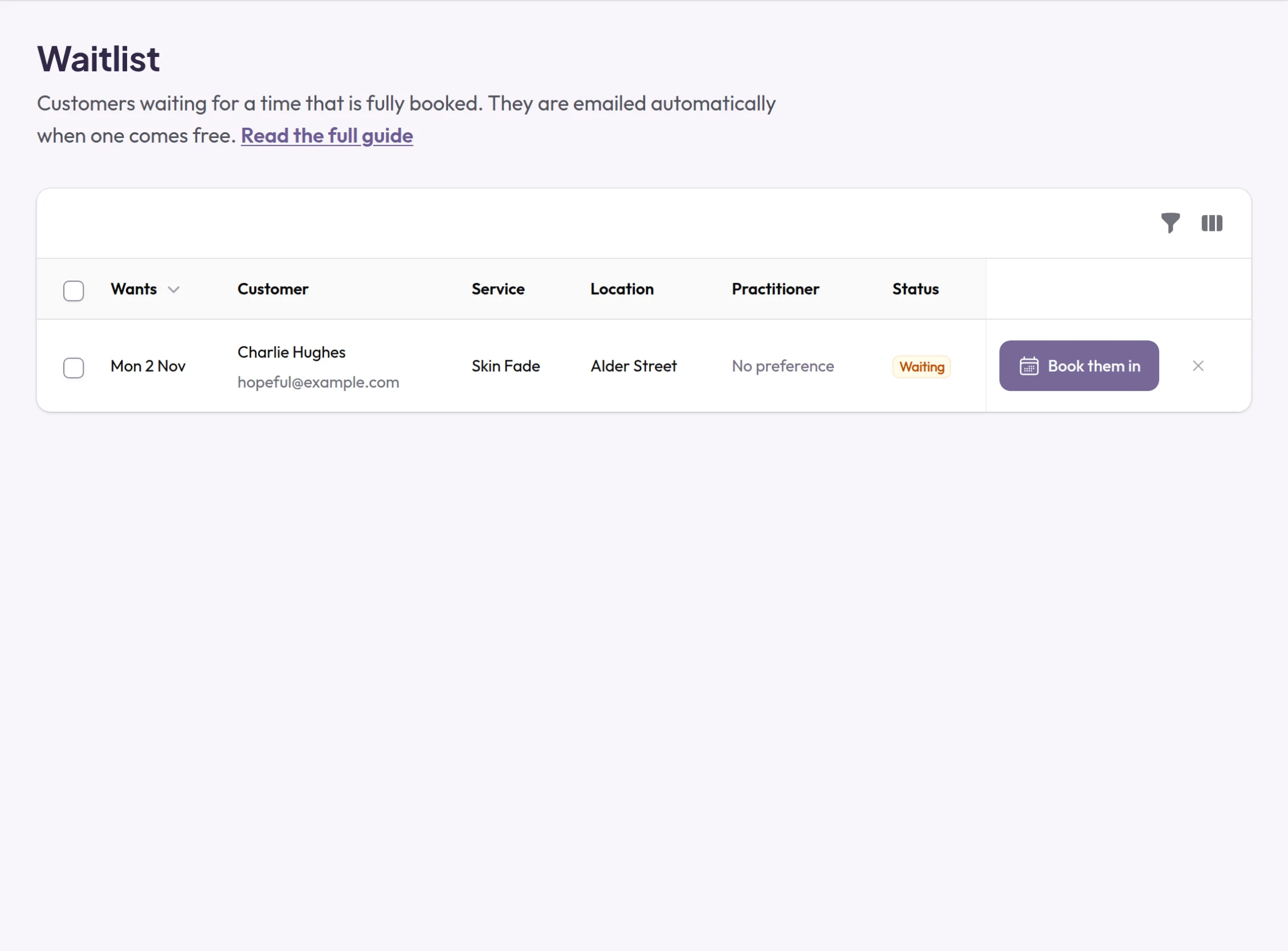Click the Alder Street location cell

[633, 366]
